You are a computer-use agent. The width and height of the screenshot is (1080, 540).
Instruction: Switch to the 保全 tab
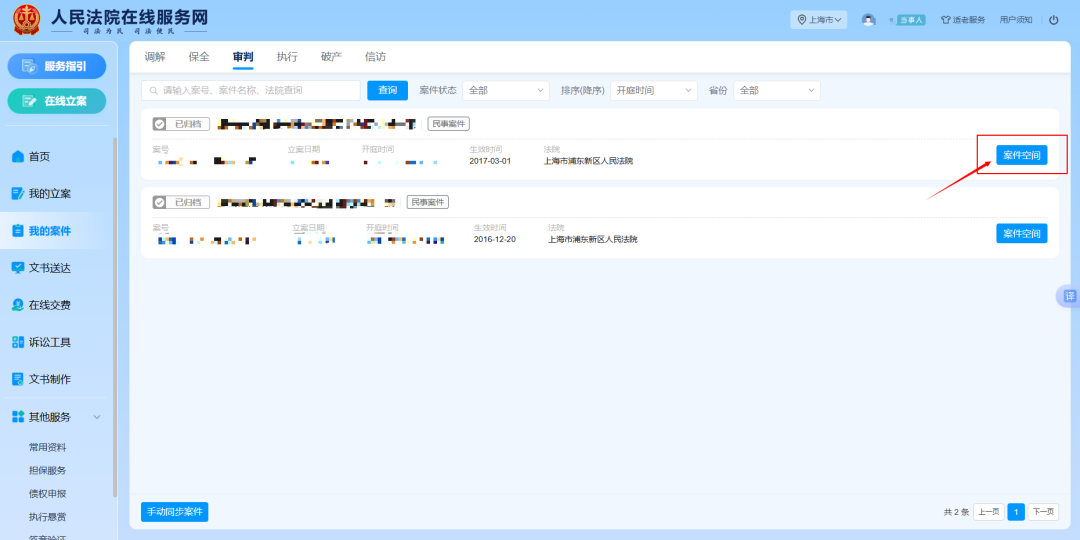(199, 57)
